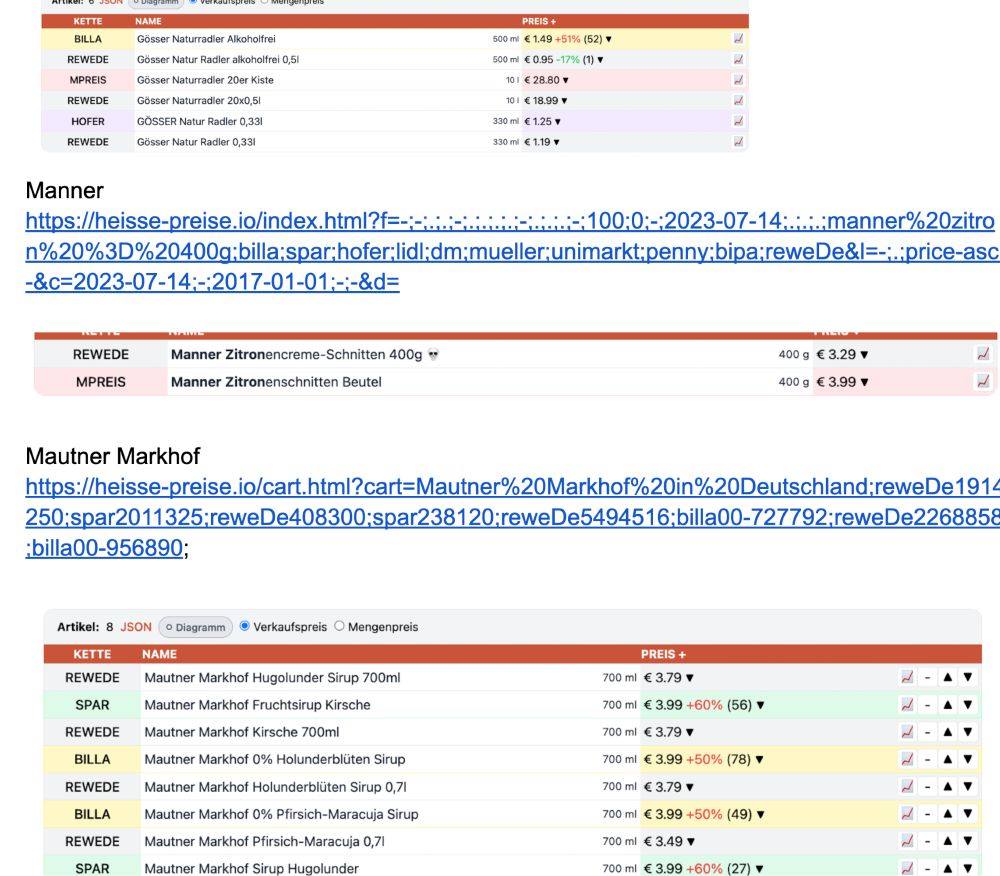Open price chart for Gösser Naturradler Alkoholfrei
Image resolution: width=1000 pixels, height=876 pixels.
coord(738,39)
